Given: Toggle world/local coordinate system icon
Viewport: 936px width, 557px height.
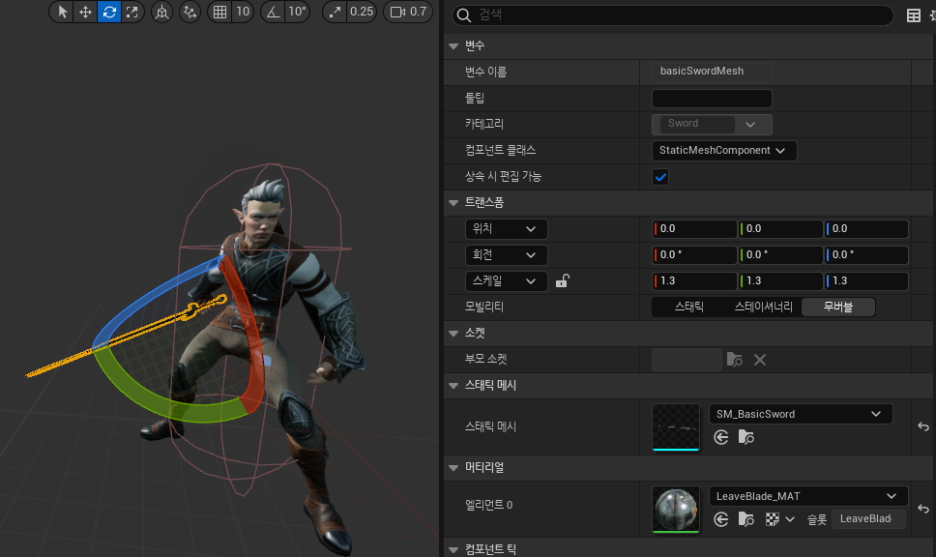Looking at the screenshot, I should click(162, 12).
